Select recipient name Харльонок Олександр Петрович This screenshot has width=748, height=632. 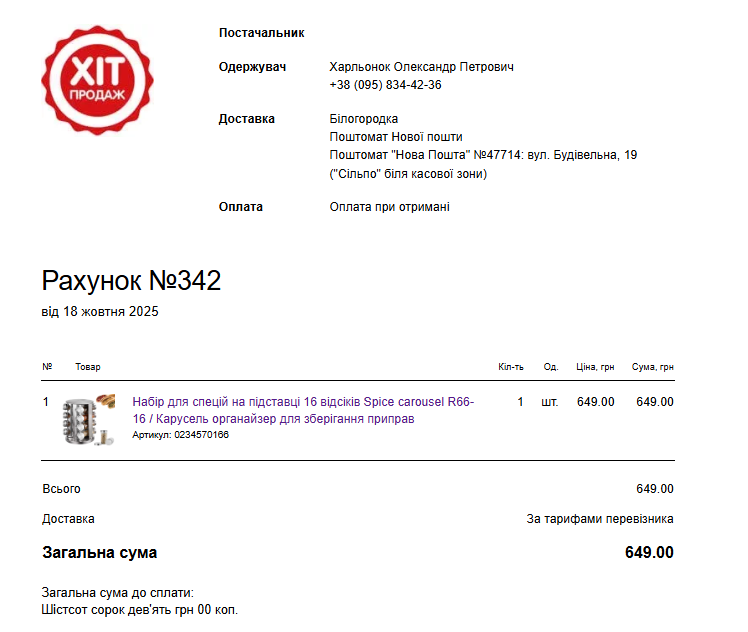[x=421, y=67]
